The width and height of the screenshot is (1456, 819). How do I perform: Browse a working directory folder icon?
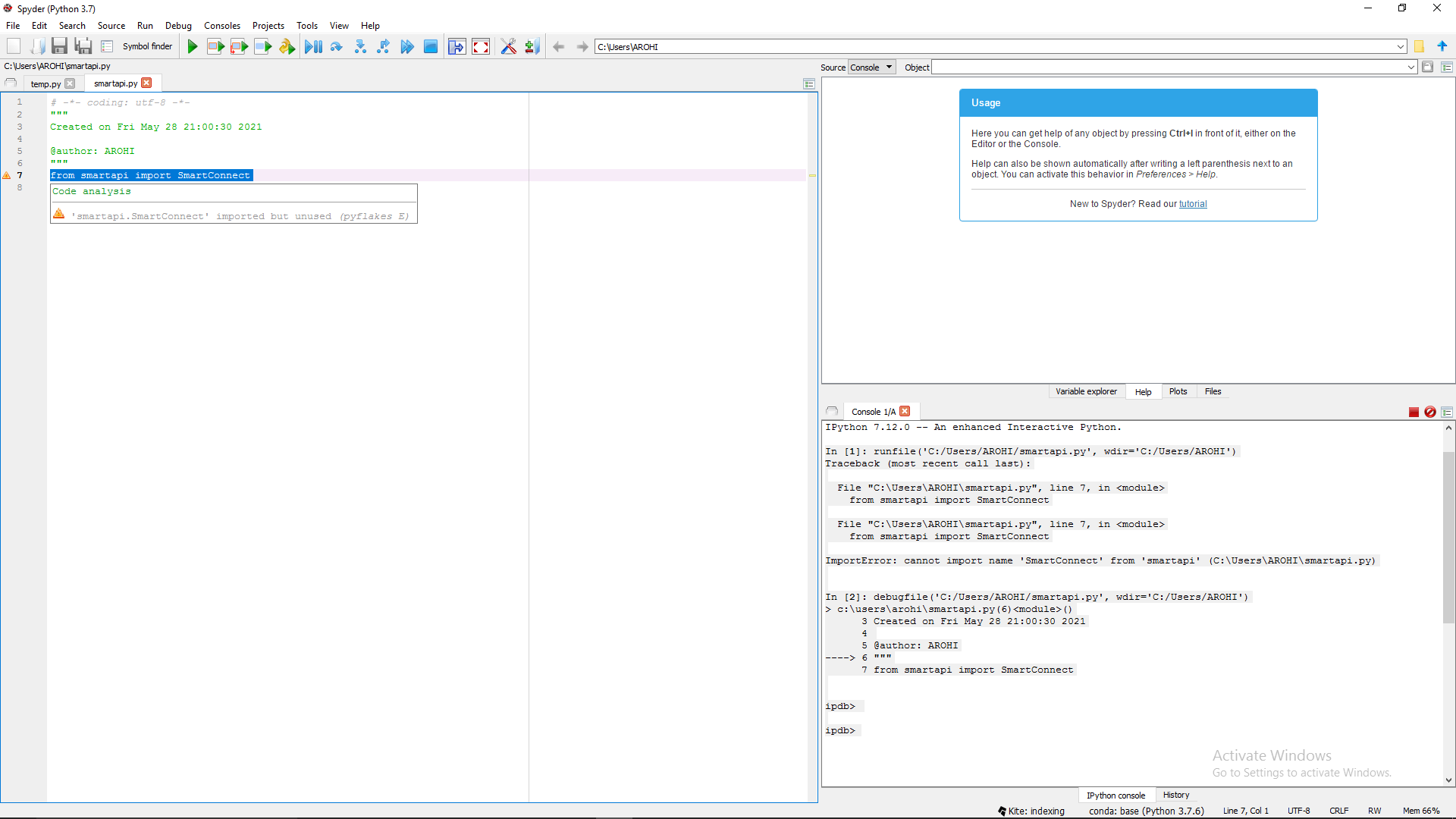pyautogui.click(x=1420, y=46)
